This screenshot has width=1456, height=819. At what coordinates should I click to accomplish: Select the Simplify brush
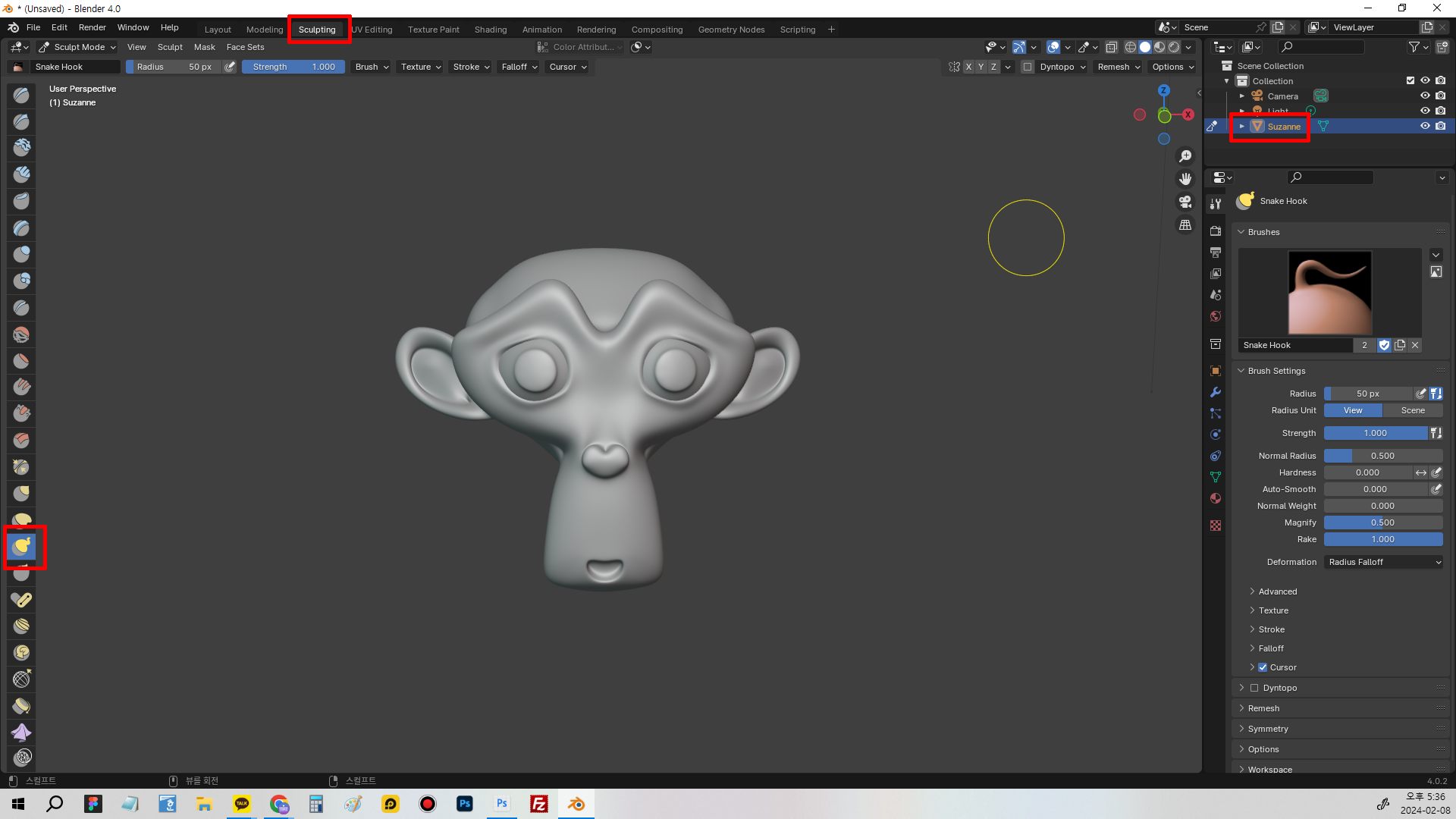[x=21, y=758]
